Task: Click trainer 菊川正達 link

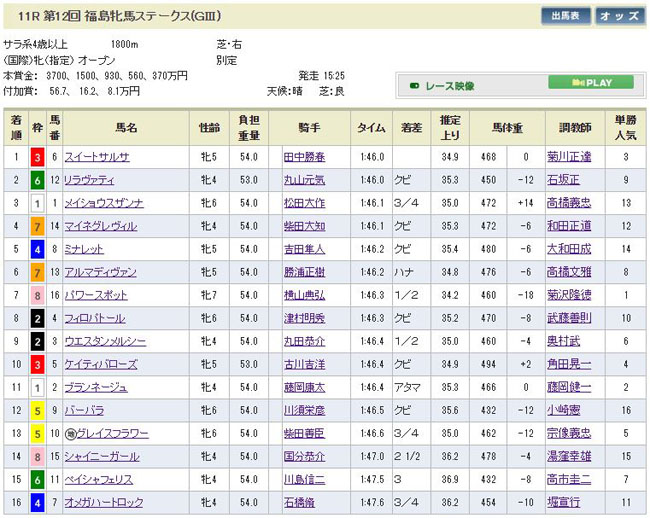Action: (x=570, y=157)
